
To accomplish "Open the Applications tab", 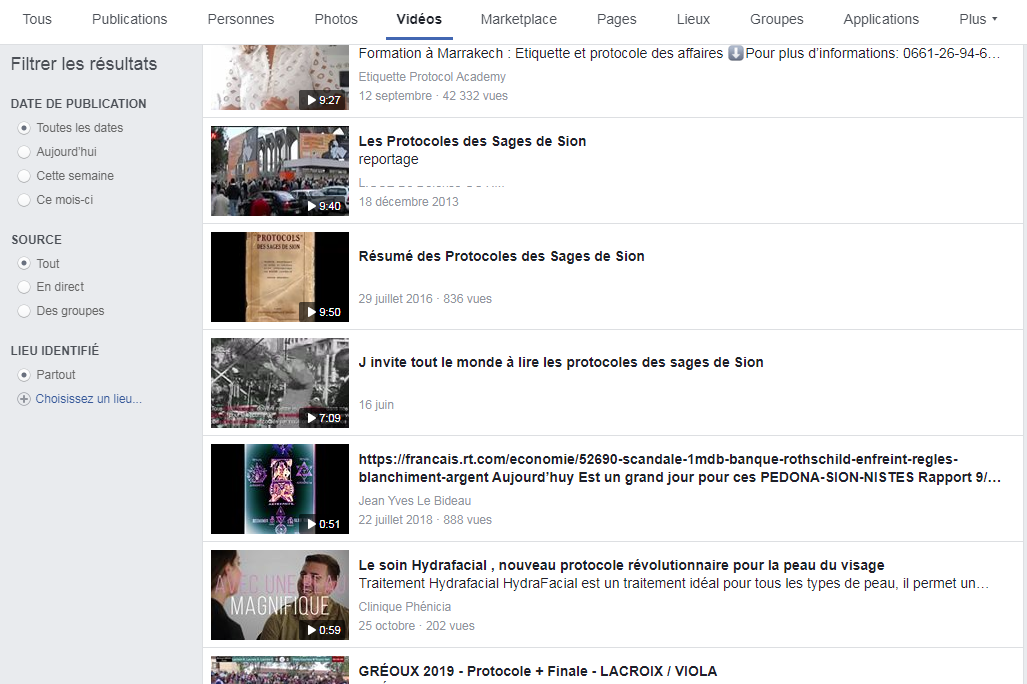I will click(881, 20).
